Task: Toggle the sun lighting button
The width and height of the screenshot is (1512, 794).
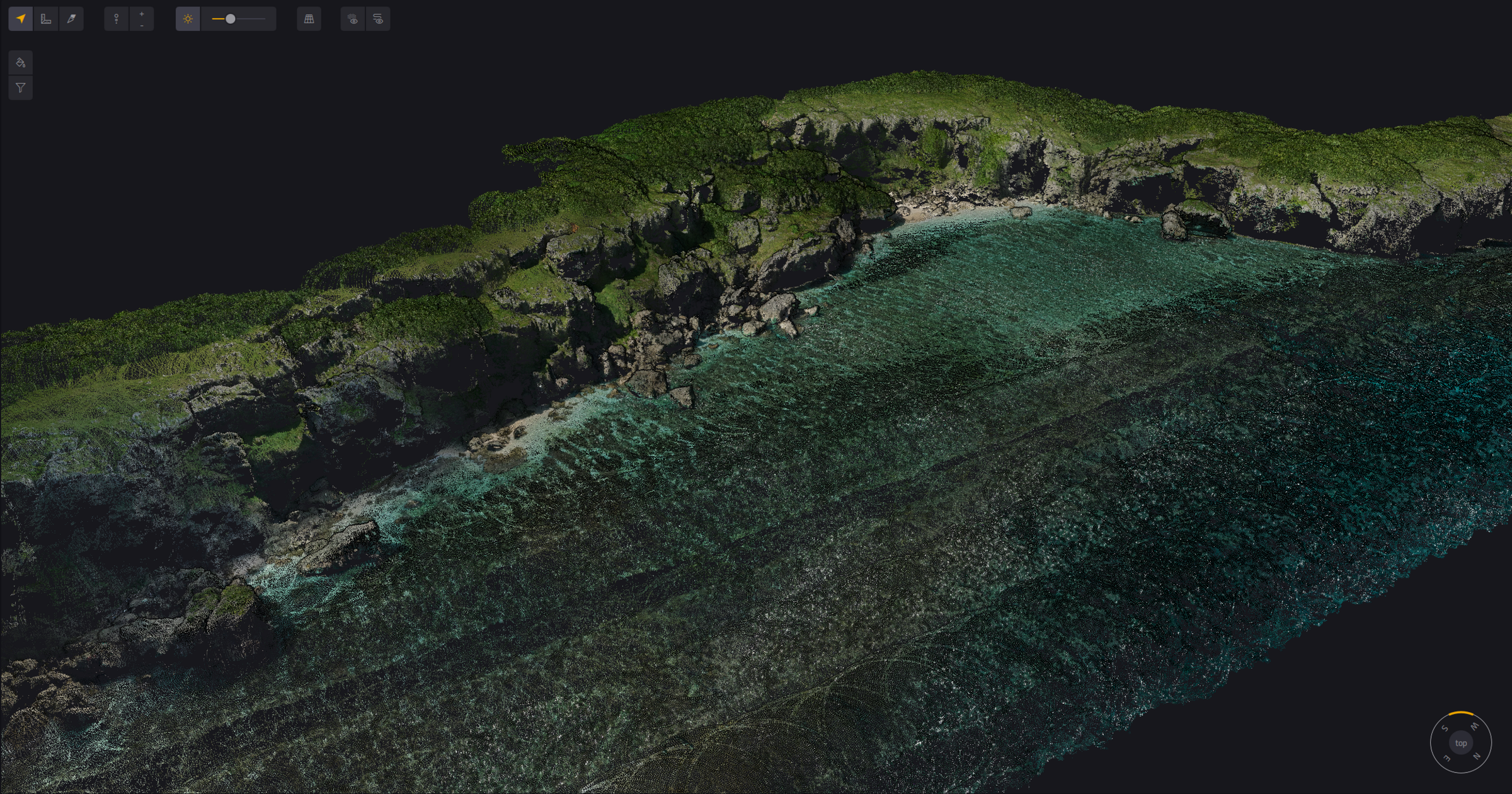Action: 188,19
